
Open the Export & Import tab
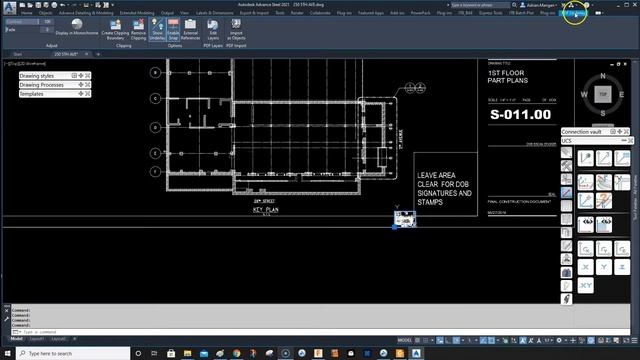254,13
